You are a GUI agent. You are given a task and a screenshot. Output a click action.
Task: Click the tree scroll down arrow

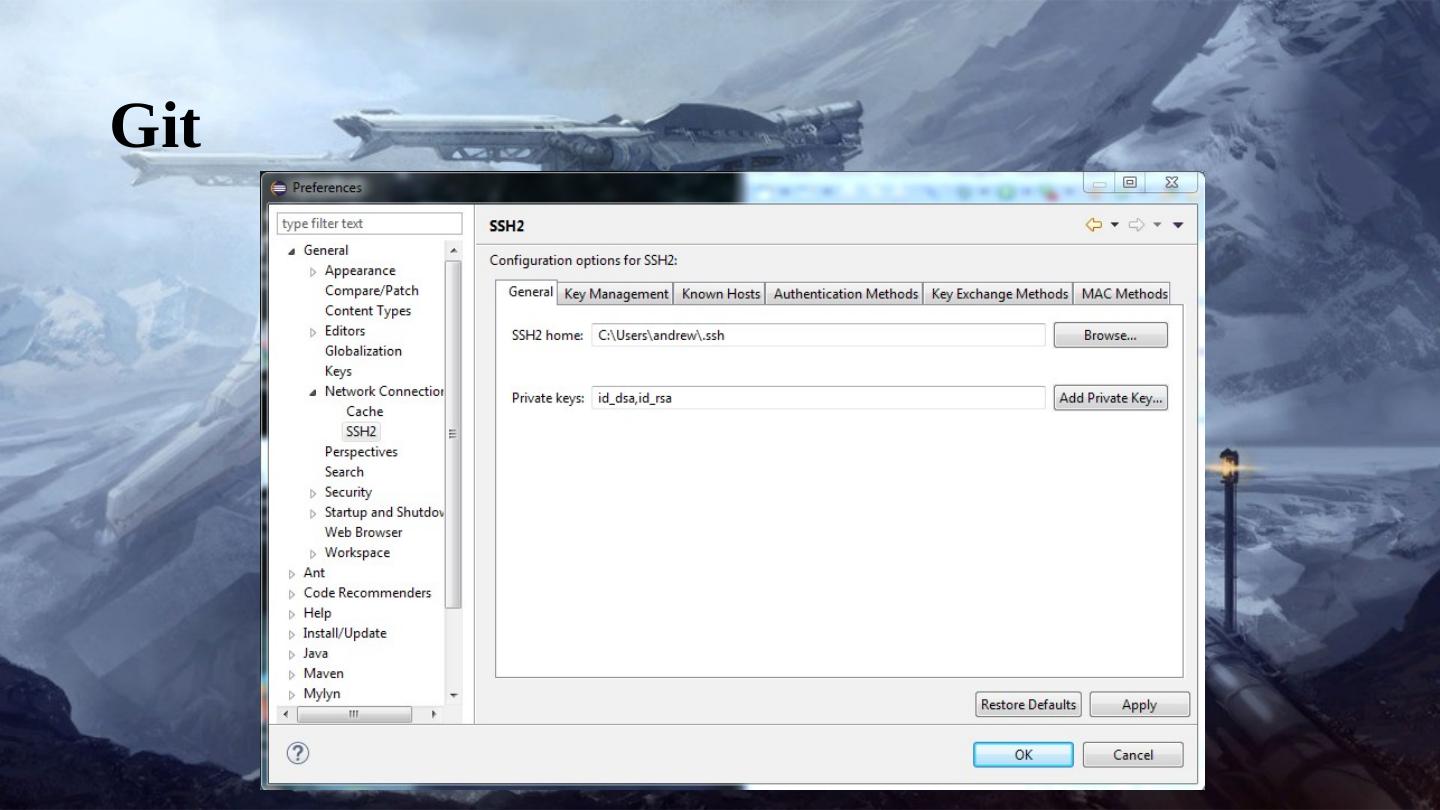[453, 695]
